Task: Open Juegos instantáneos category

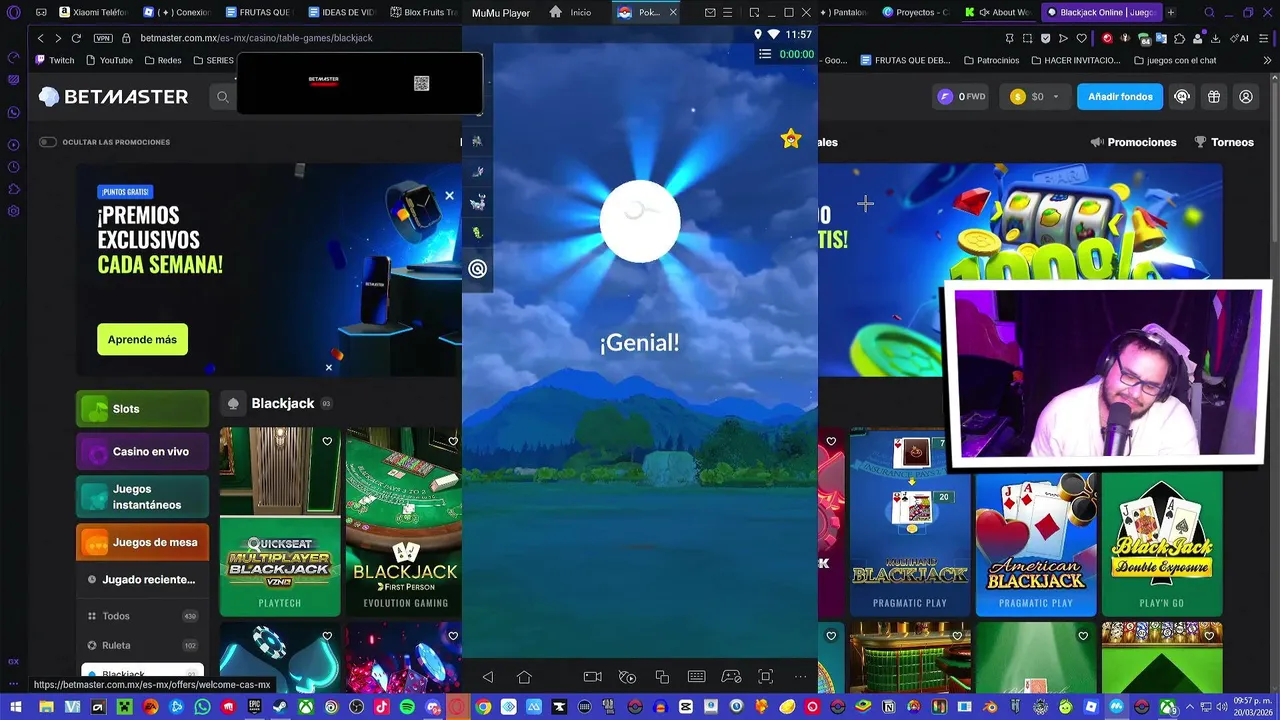Action: click(x=142, y=497)
